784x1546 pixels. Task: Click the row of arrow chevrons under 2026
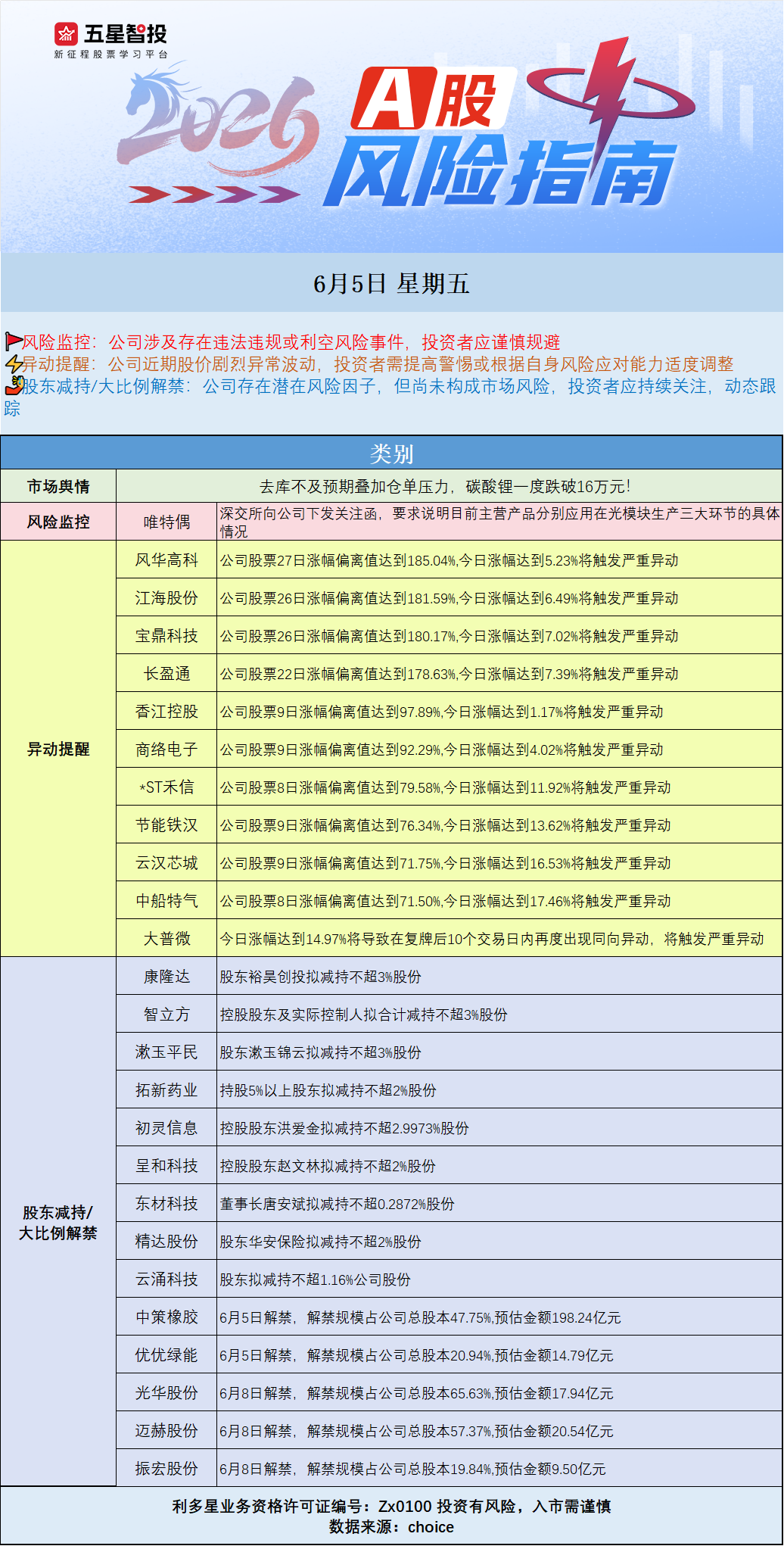(214, 194)
